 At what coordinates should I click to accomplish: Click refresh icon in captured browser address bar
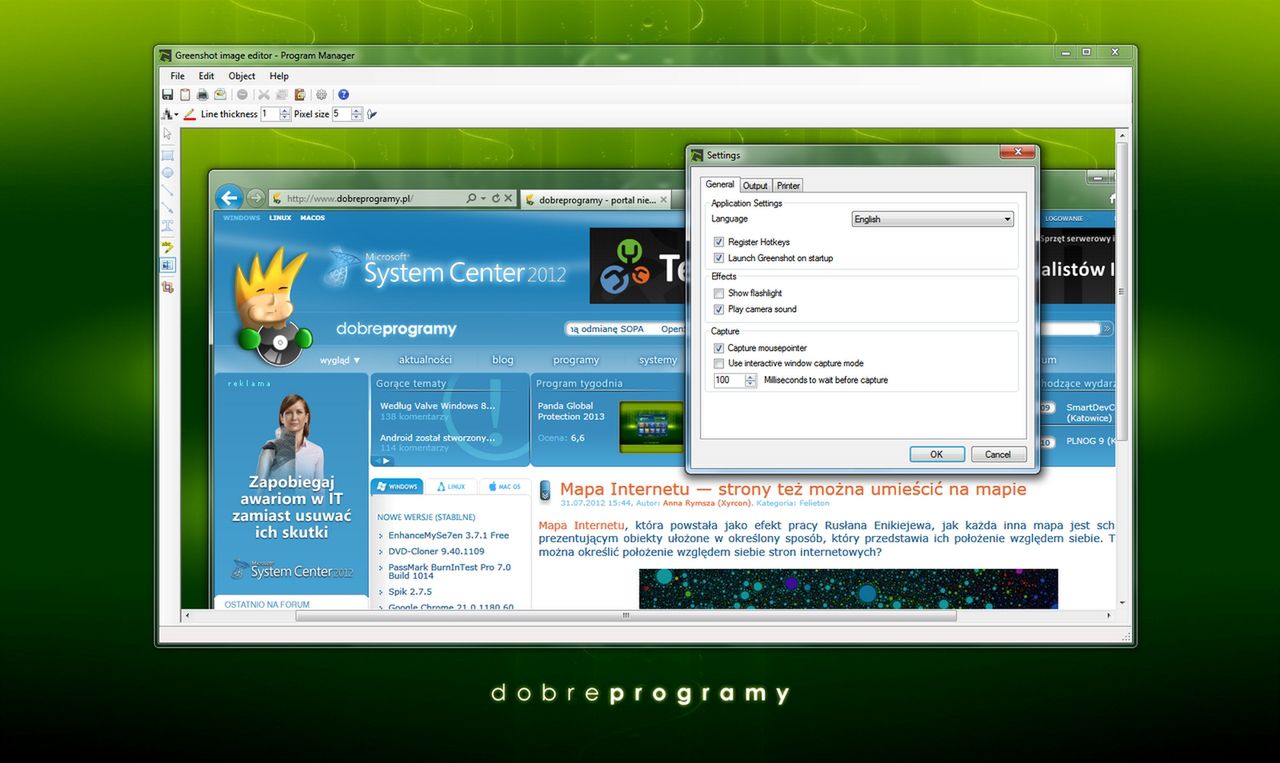pos(495,199)
